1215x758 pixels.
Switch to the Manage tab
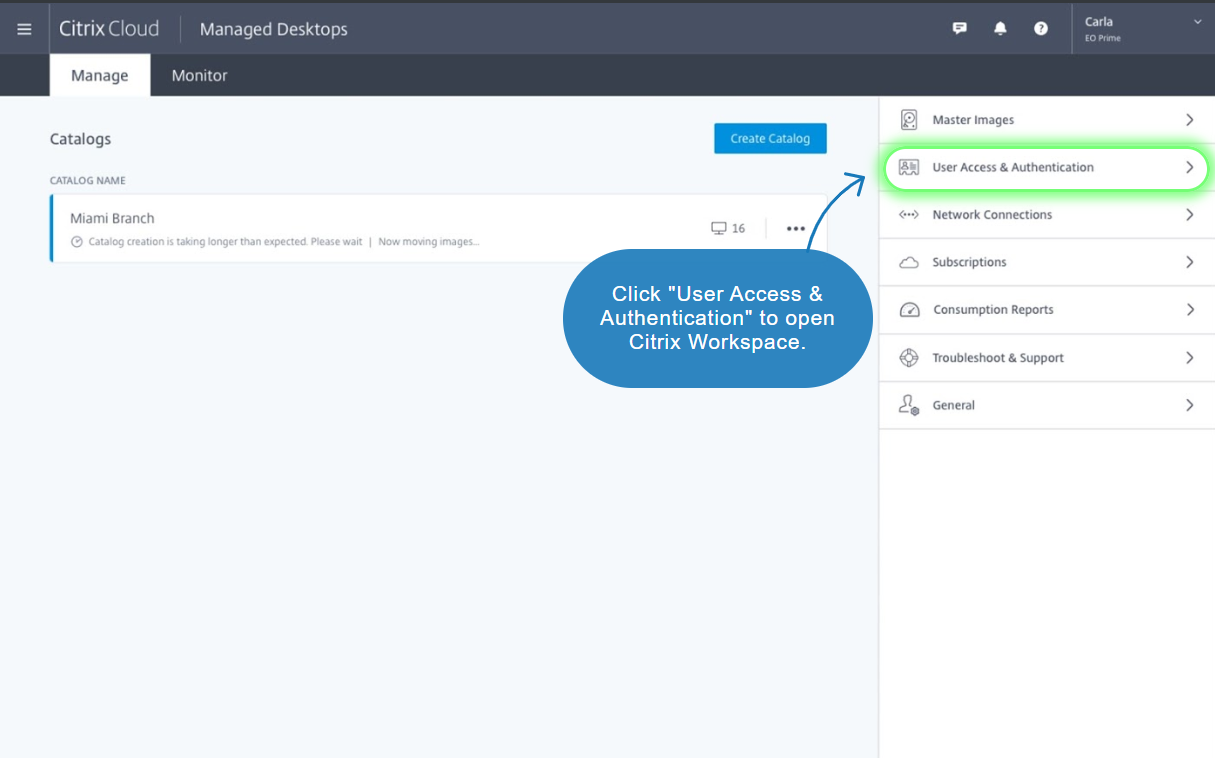tap(100, 75)
